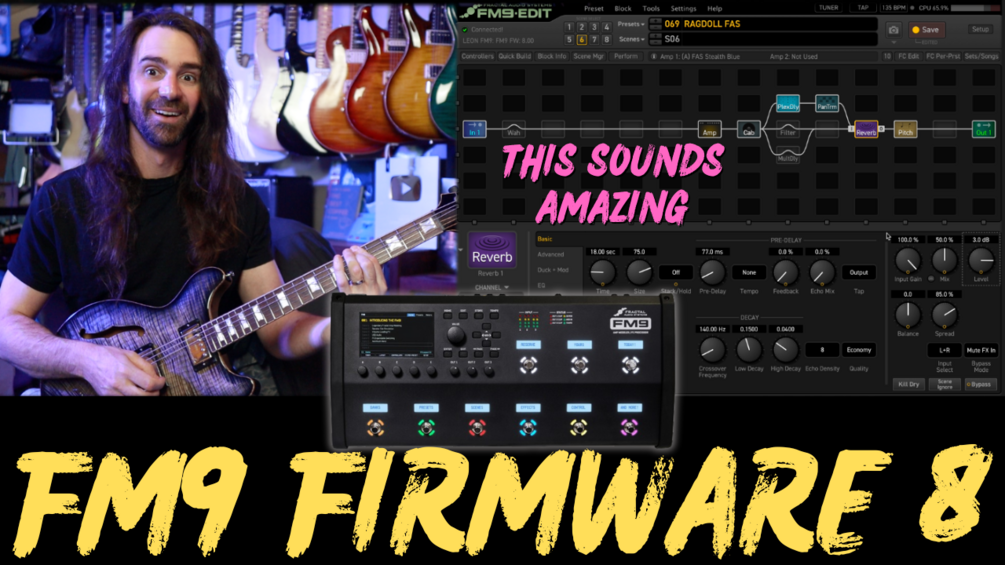Open Scene Mgr
1005x565 pixels.
[x=588, y=56]
